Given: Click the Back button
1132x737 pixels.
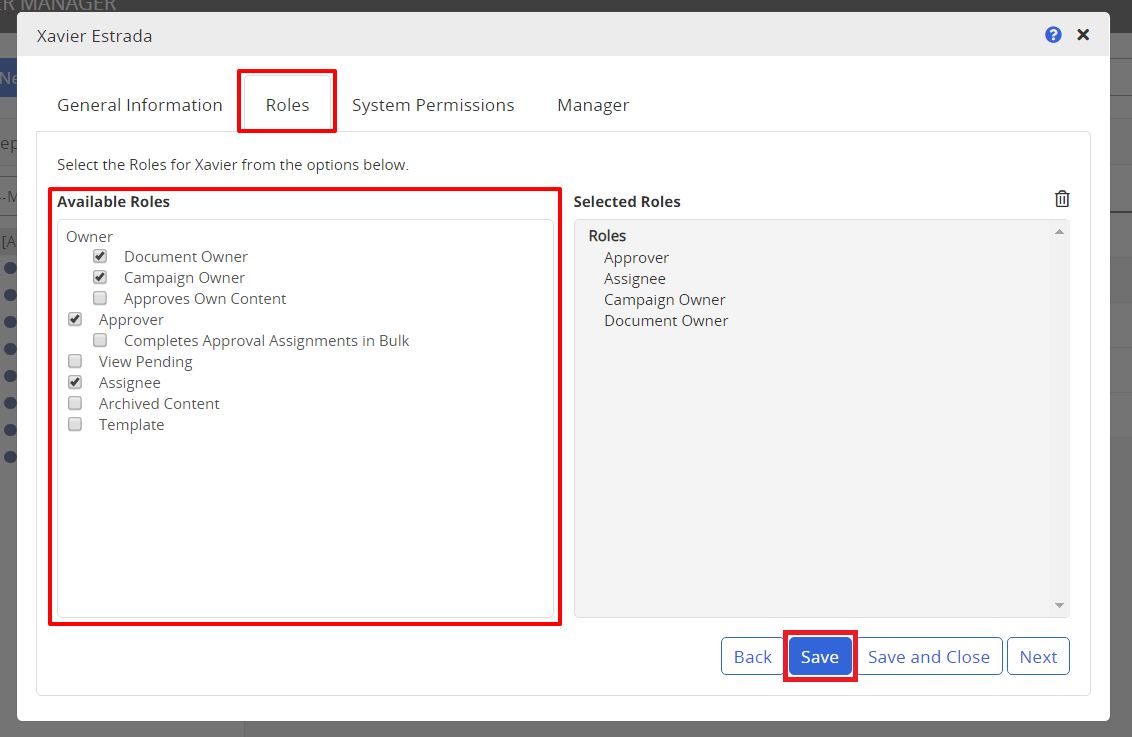Looking at the screenshot, I should [x=752, y=656].
